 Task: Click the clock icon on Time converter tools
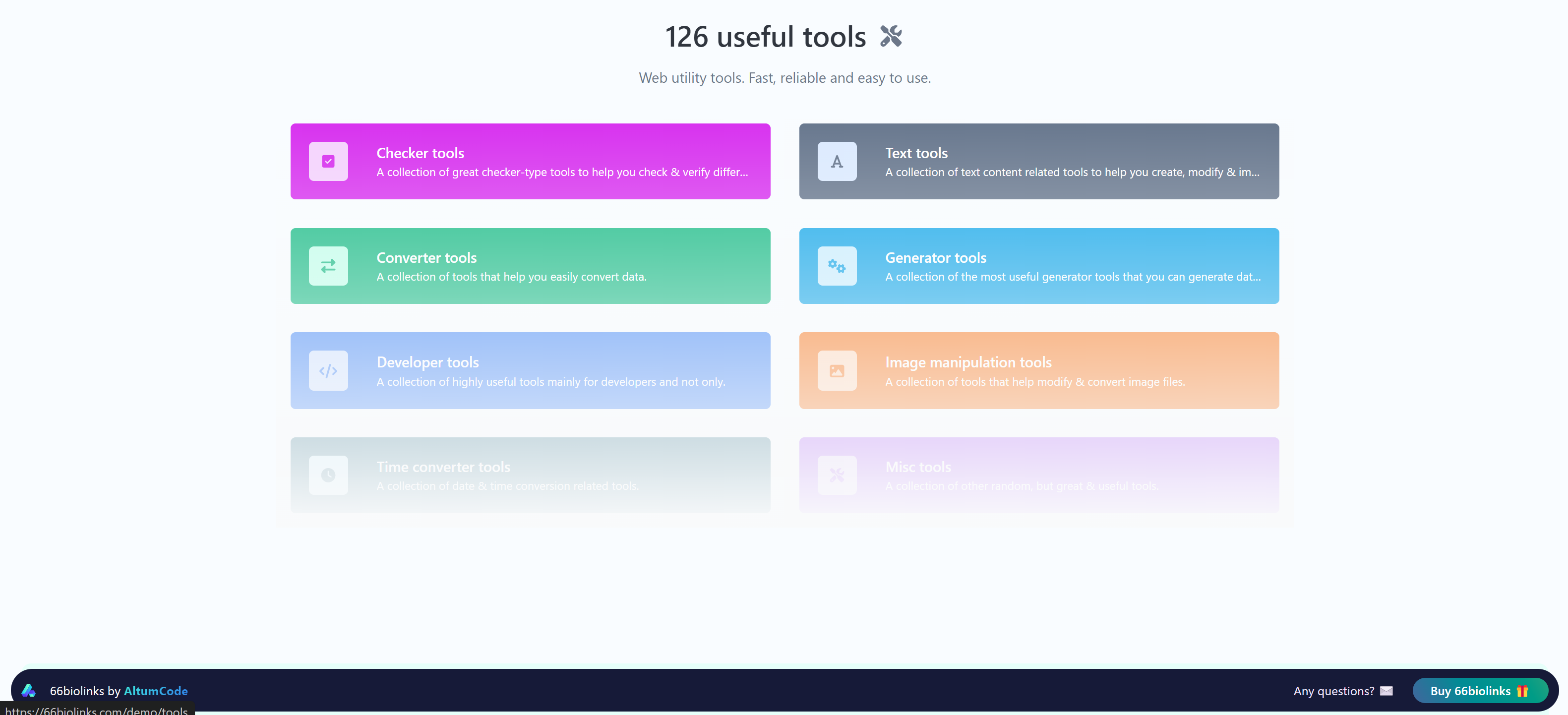point(328,475)
